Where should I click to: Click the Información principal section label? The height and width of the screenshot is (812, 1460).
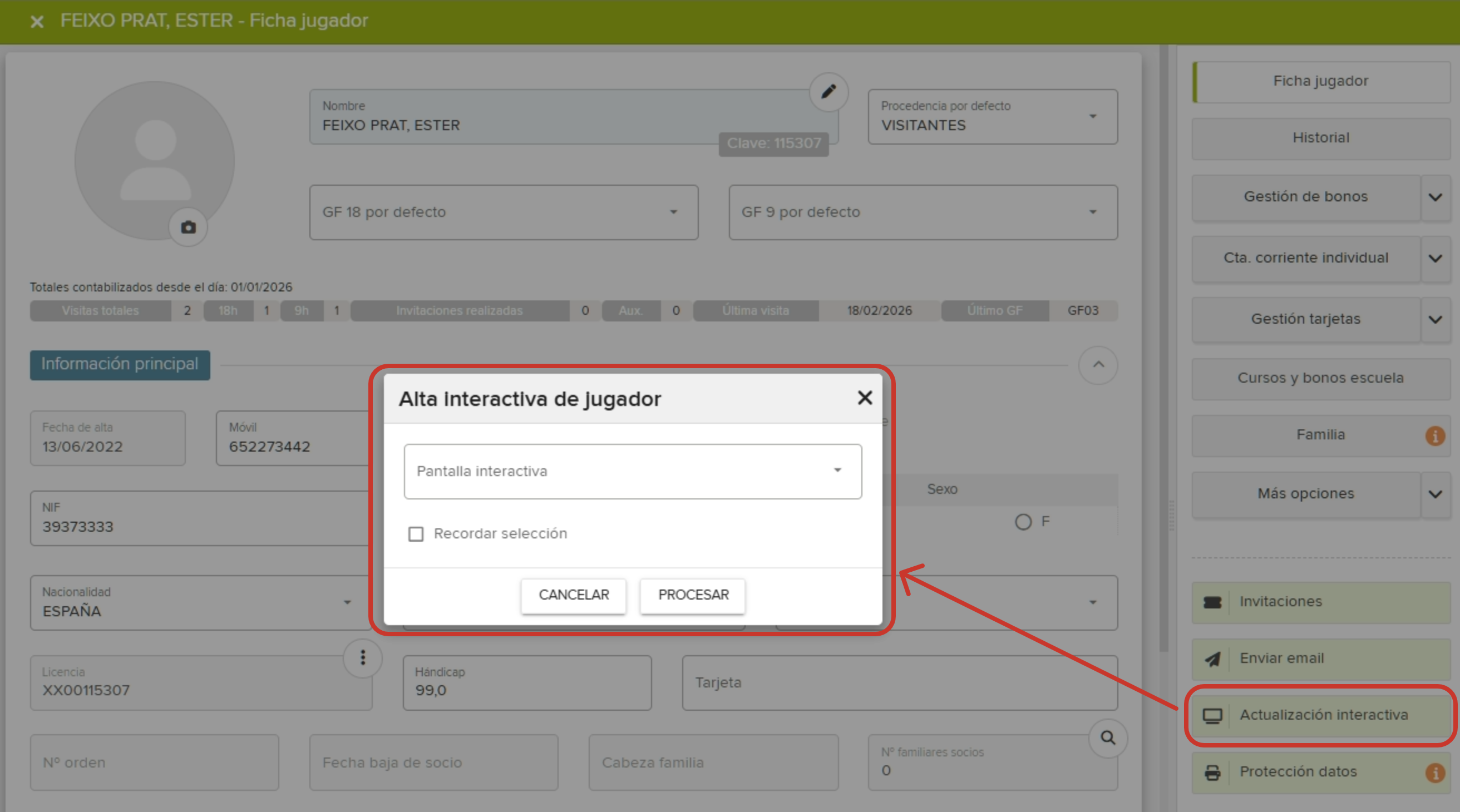pos(120,364)
